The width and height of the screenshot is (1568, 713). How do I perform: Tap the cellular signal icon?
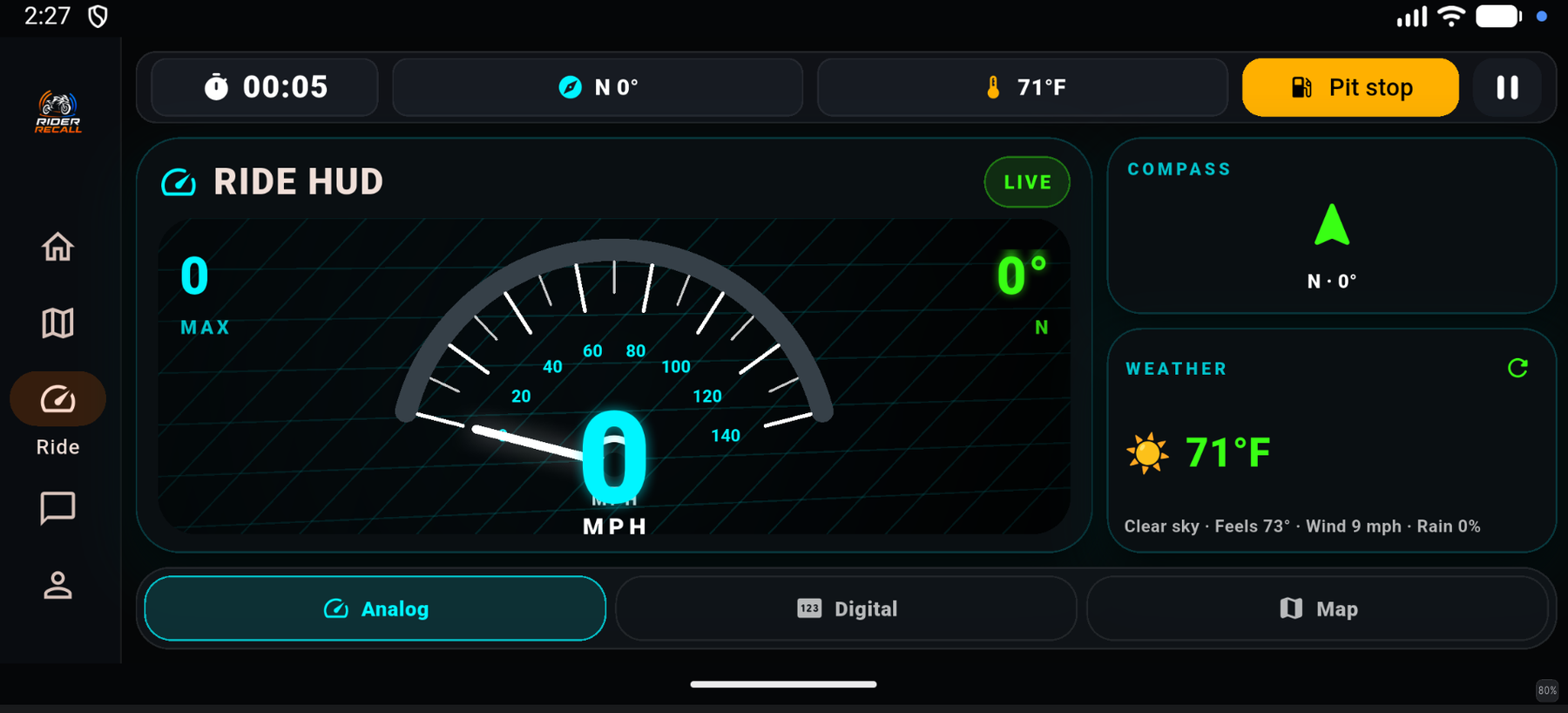coord(1412,17)
